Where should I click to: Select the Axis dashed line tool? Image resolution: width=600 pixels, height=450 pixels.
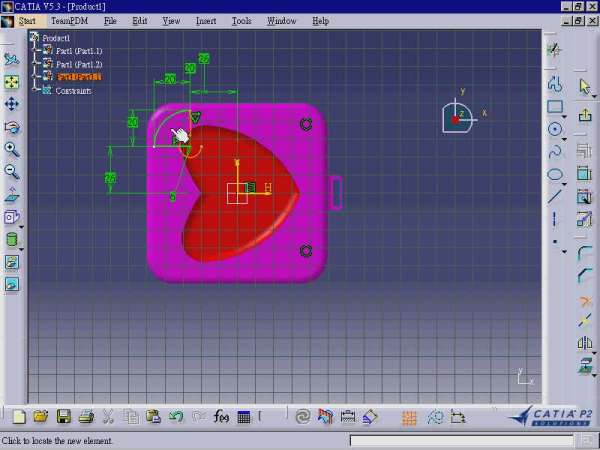(554, 219)
